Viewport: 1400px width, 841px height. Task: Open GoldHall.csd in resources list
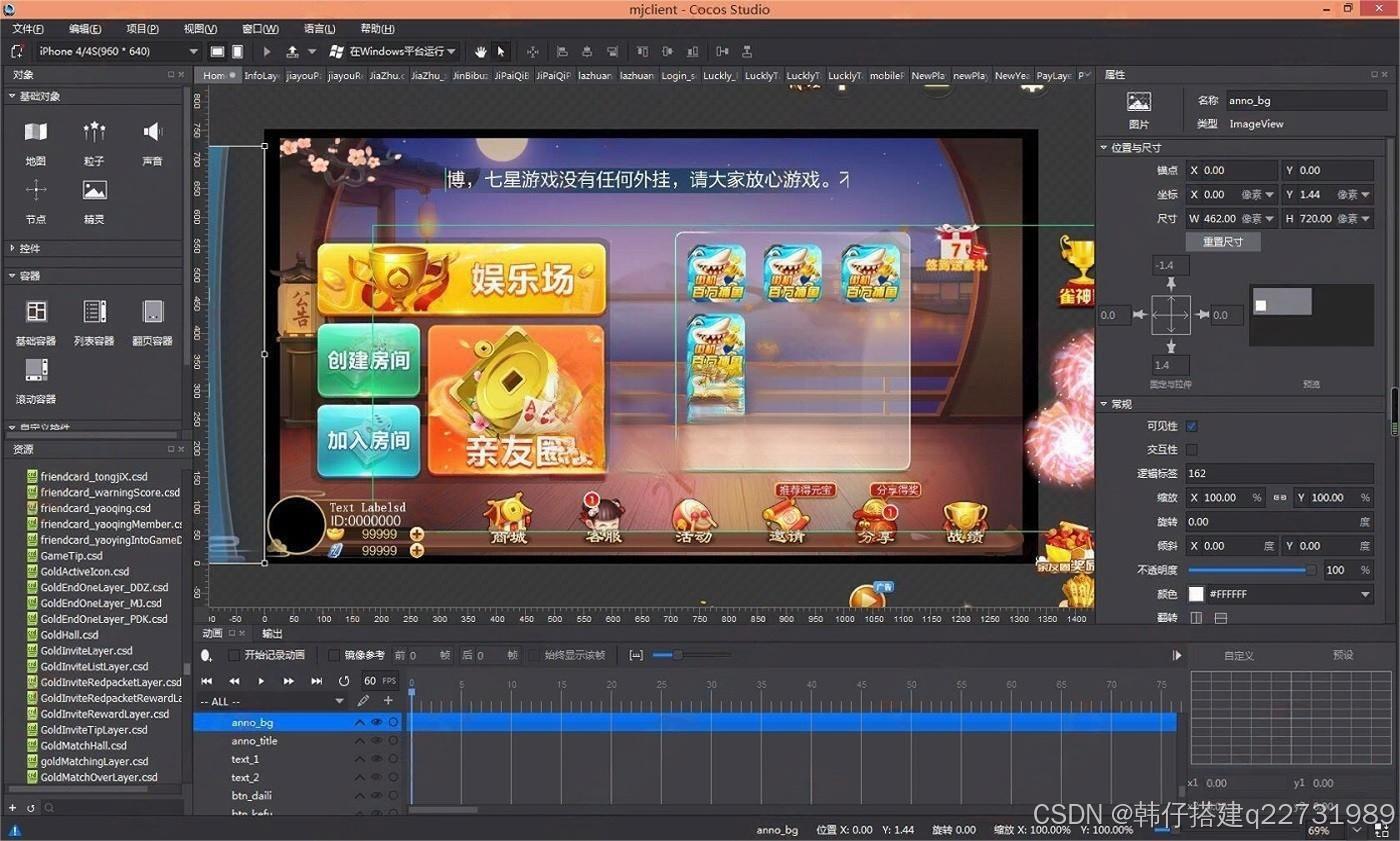point(69,635)
